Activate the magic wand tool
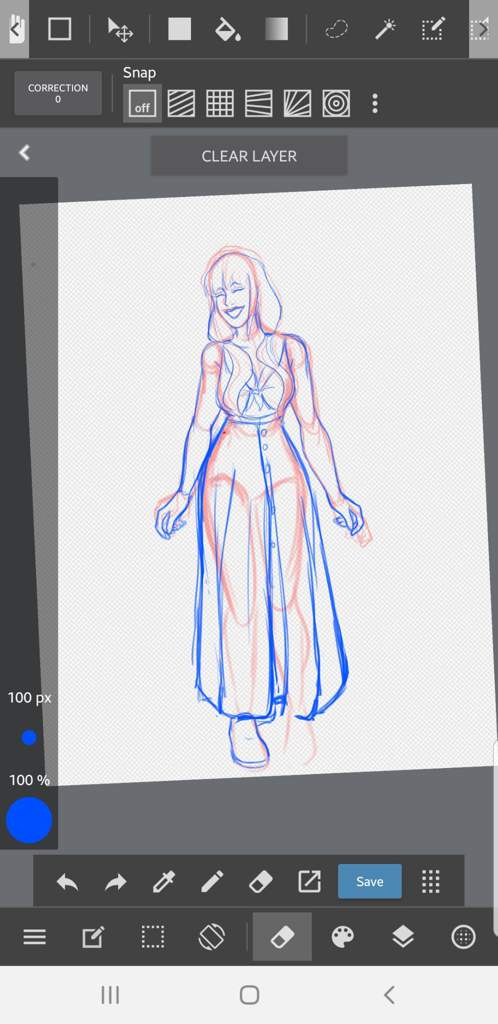Viewport: 498px width, 1024px height. 385,29
